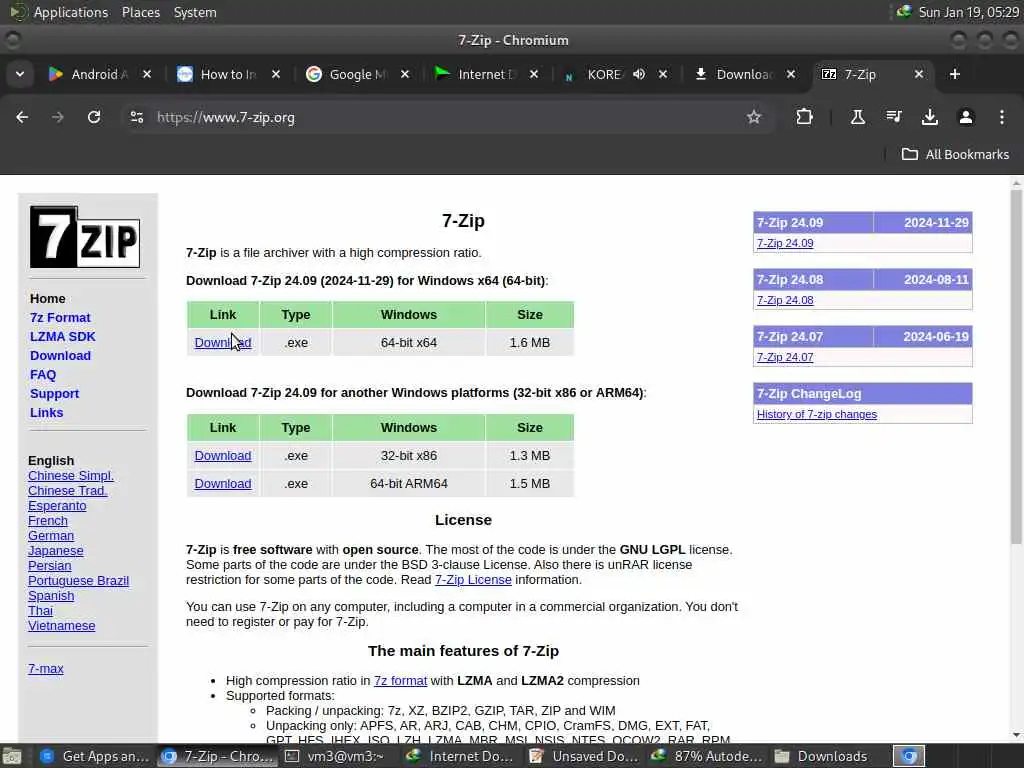This screenshot has width=1024, height=768.
Task: Click the network tray icon by the clock
Action: pos(904,12)
